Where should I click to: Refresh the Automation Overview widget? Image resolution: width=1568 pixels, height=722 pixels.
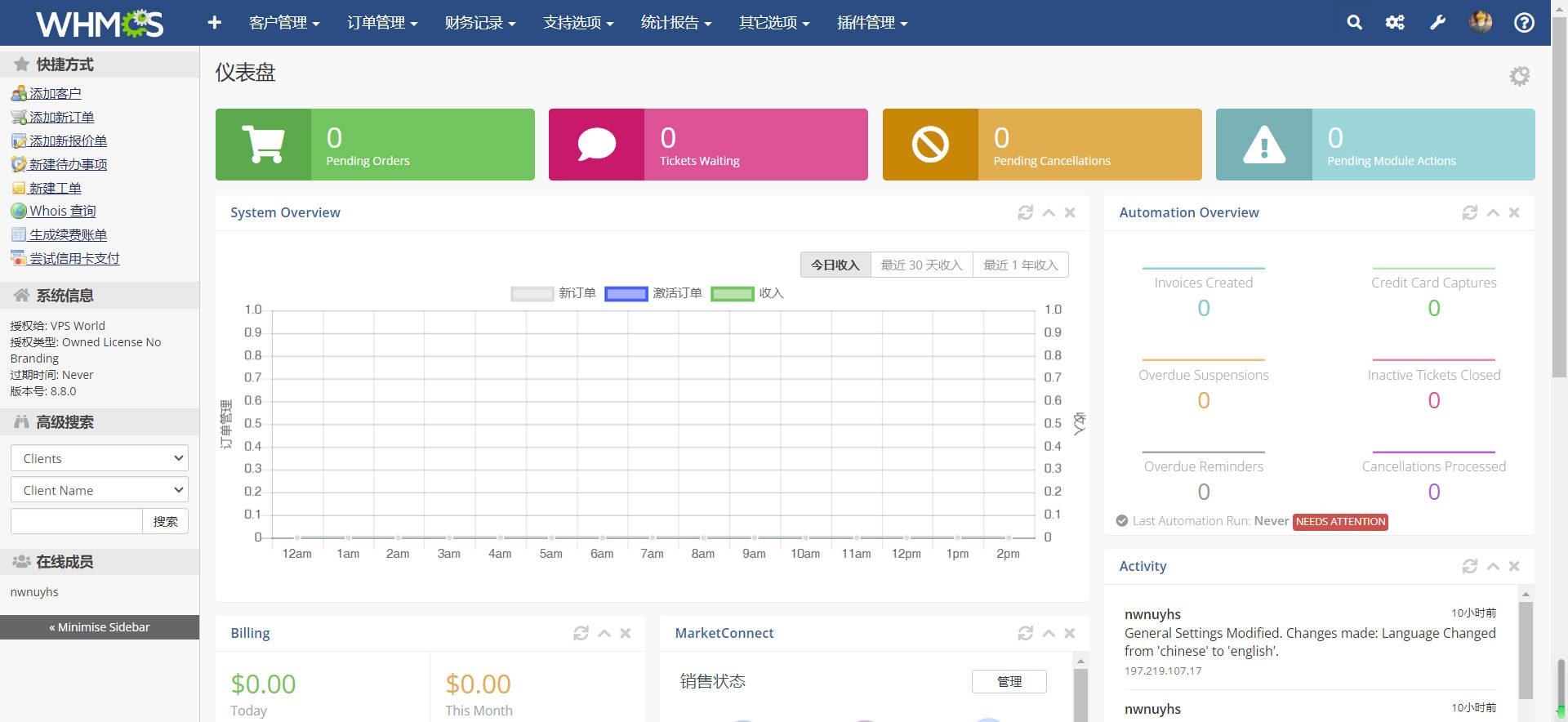click(x=1470, y=212)
